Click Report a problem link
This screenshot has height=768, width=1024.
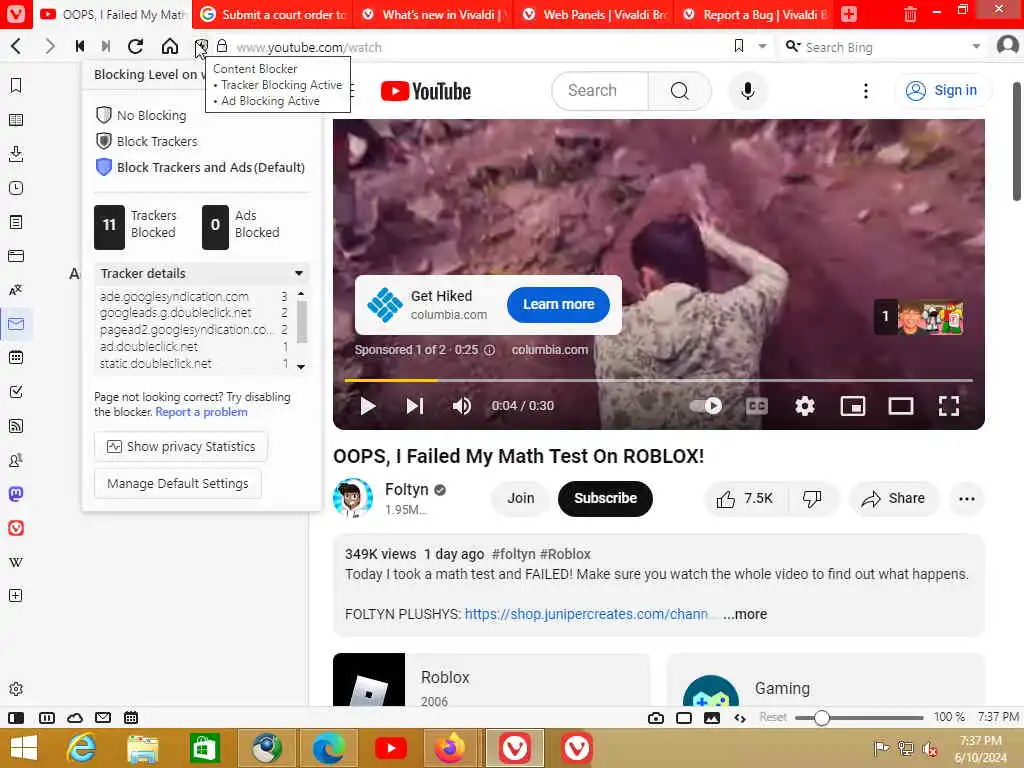click(201, 412)
